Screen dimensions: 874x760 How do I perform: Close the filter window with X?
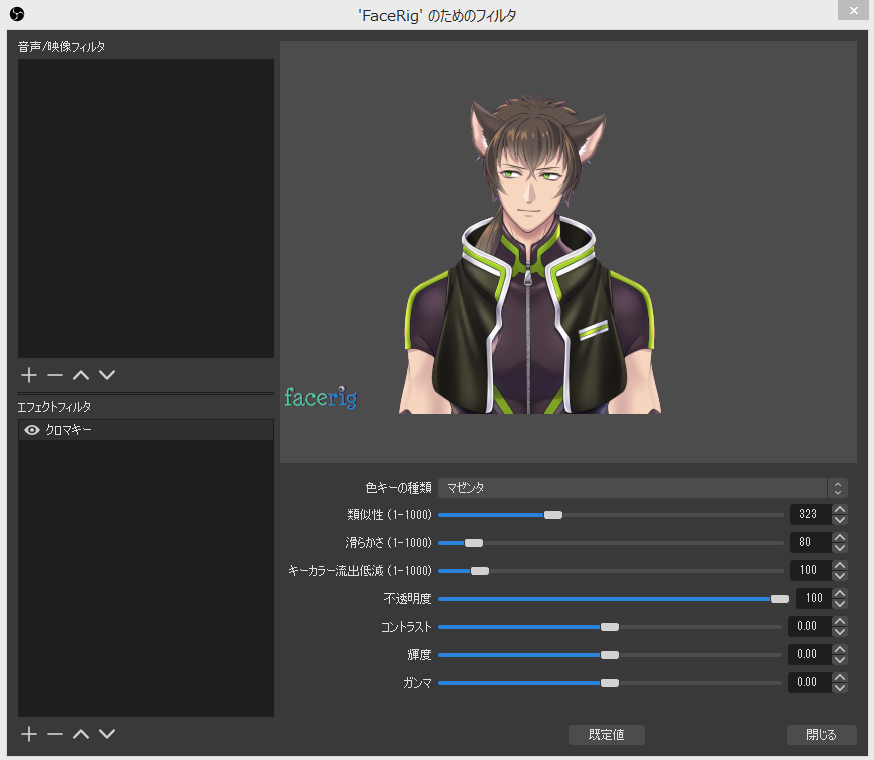853,10
